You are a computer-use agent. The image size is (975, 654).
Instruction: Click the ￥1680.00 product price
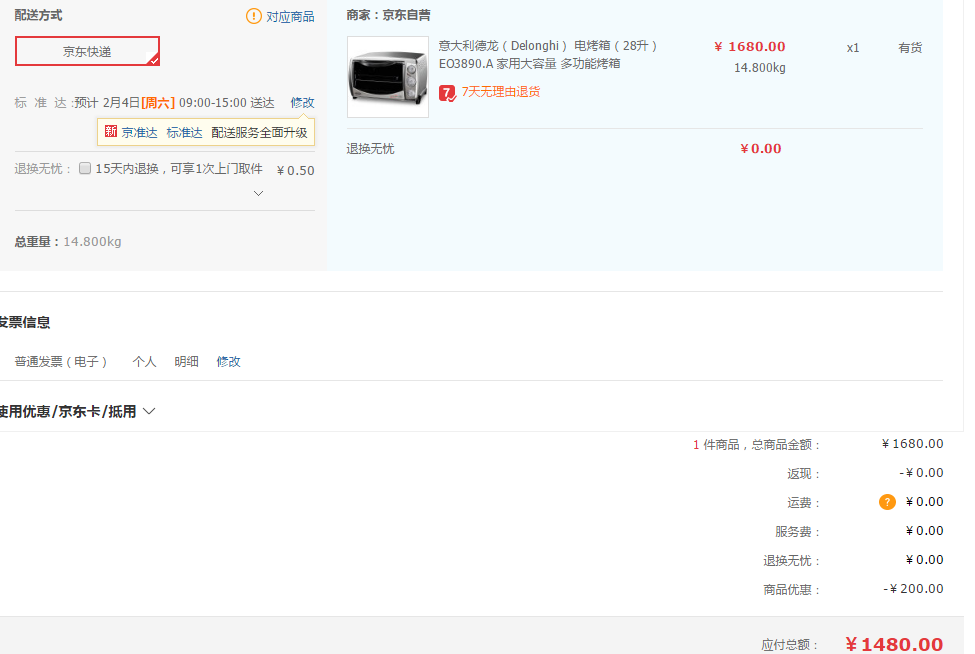[x=749, y=47]
